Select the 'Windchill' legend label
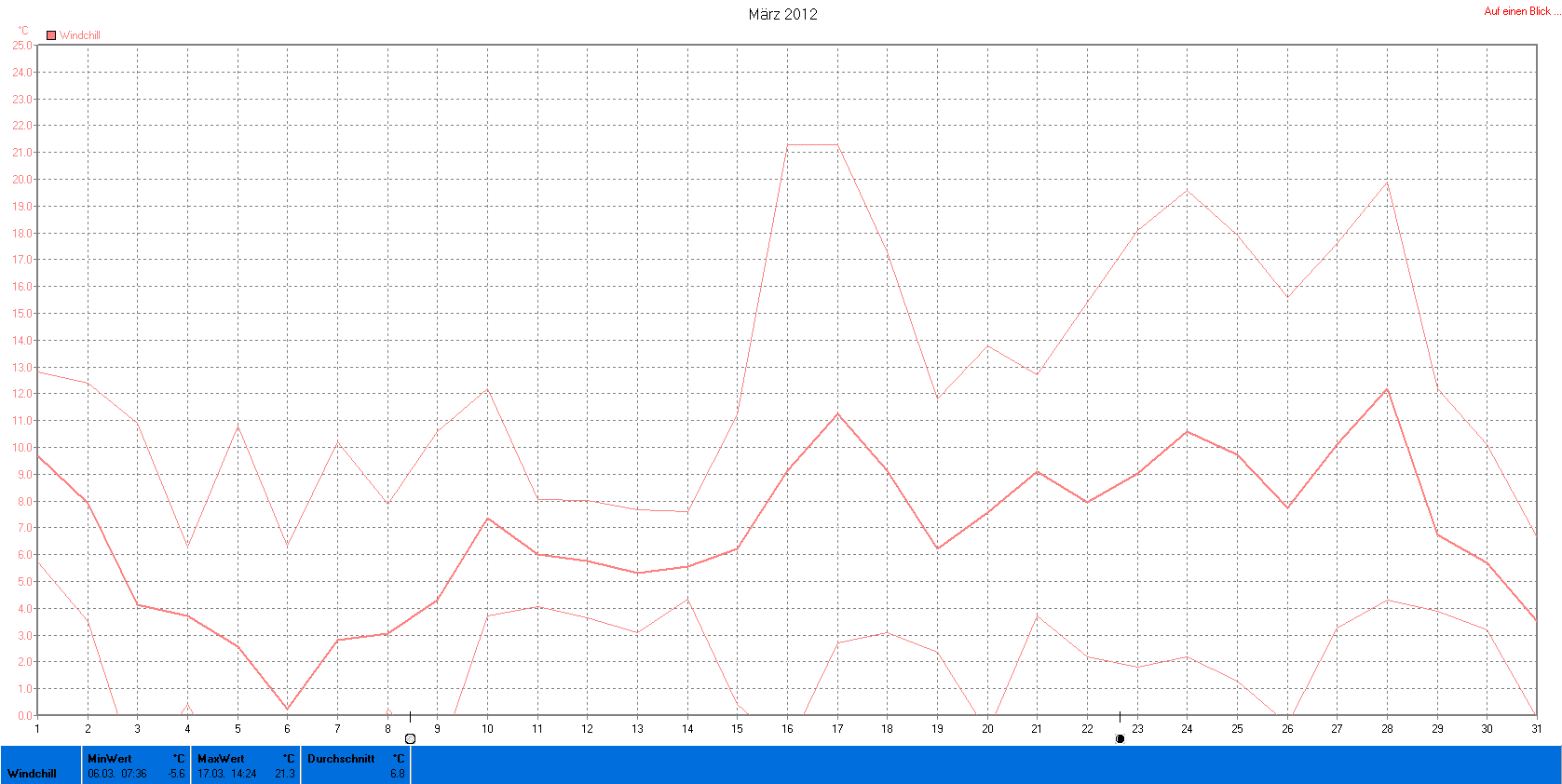 coord(80,35)
